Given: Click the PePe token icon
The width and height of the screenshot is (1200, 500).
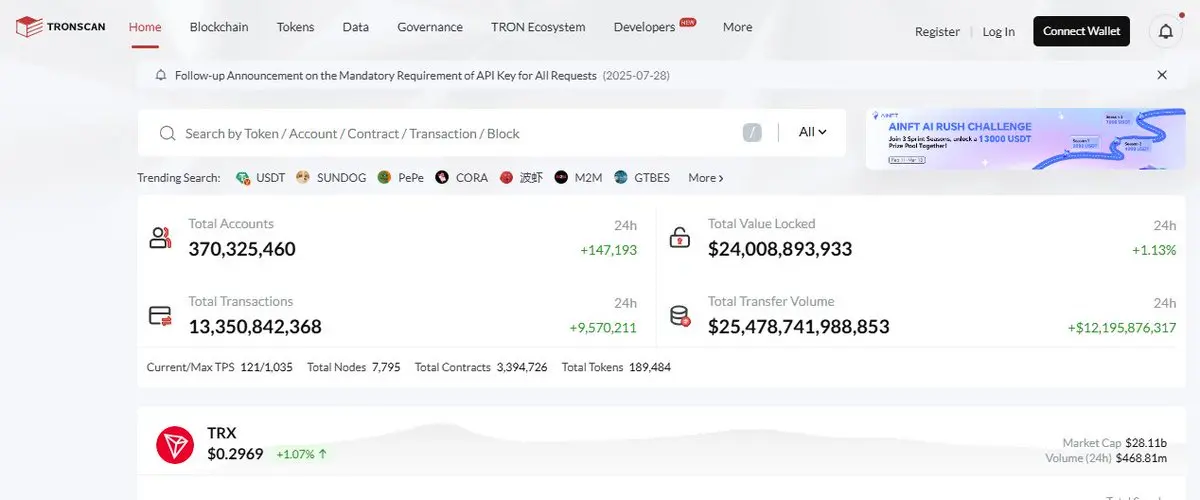Looking at the screenshot, I should [x=385, y=178].
